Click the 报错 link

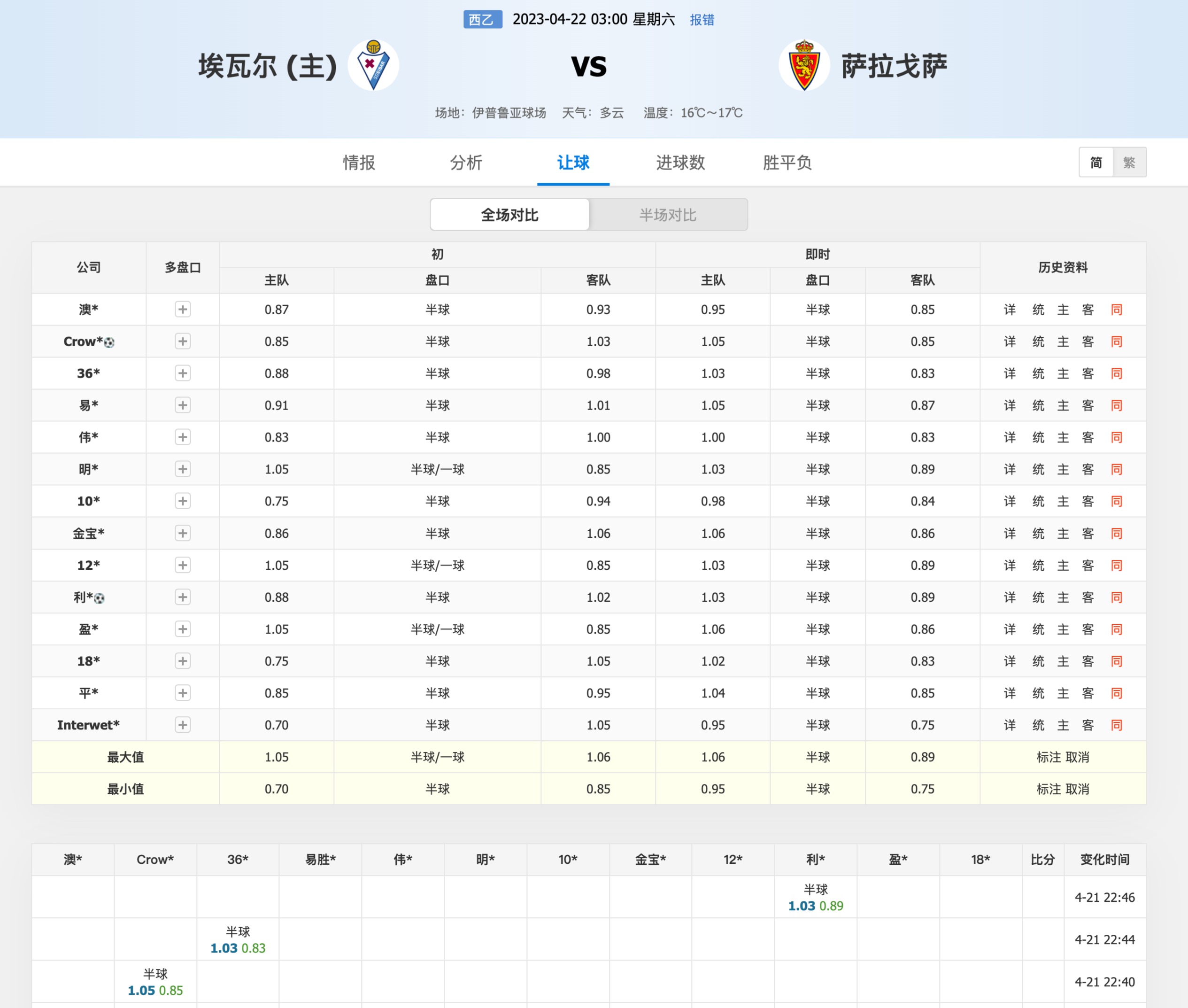click(702, 20)
